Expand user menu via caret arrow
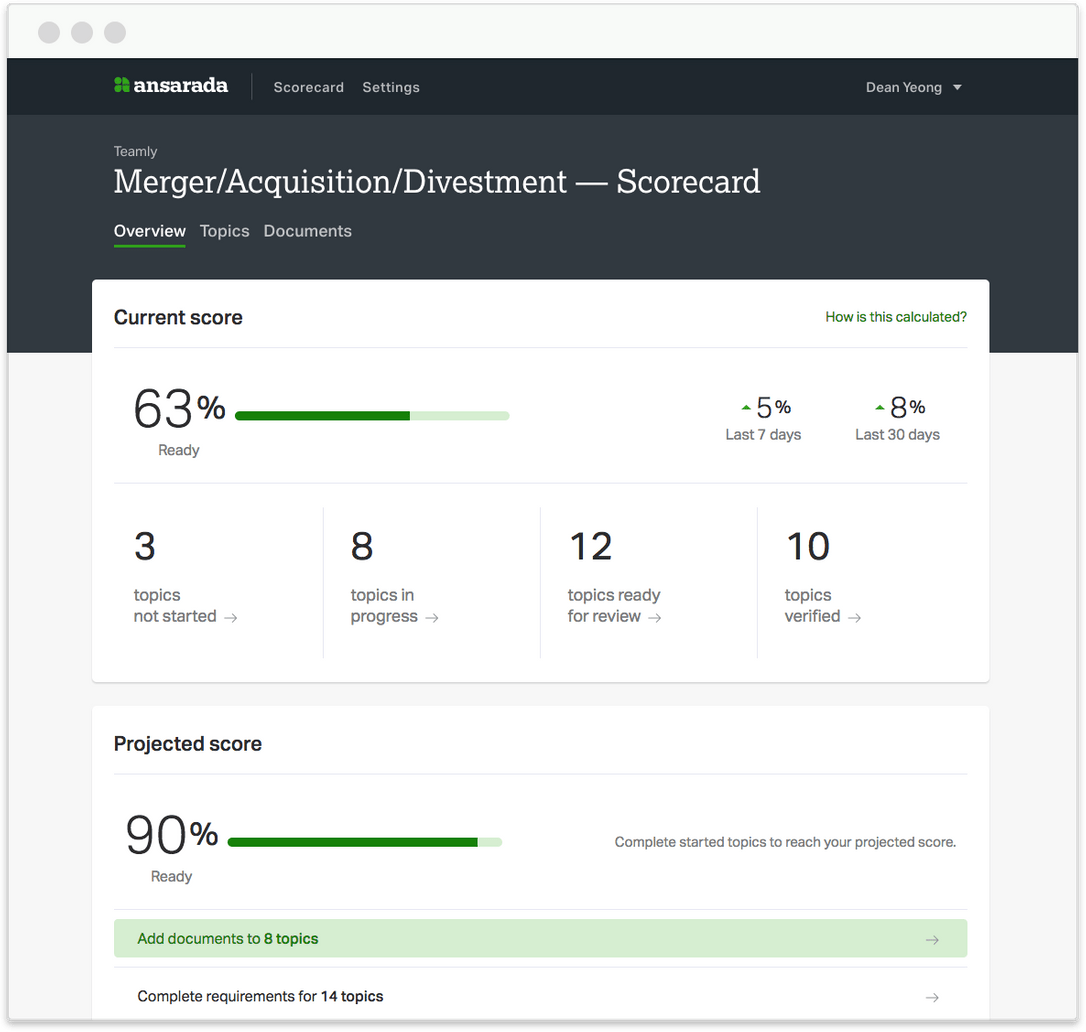The height and width of the screenshot is (1032, 1086). (957, 87)
